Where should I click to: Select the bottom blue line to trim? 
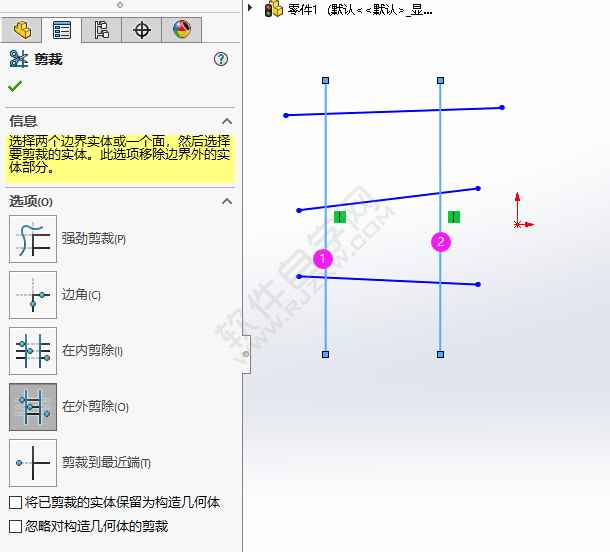click(x=389, y=280)
